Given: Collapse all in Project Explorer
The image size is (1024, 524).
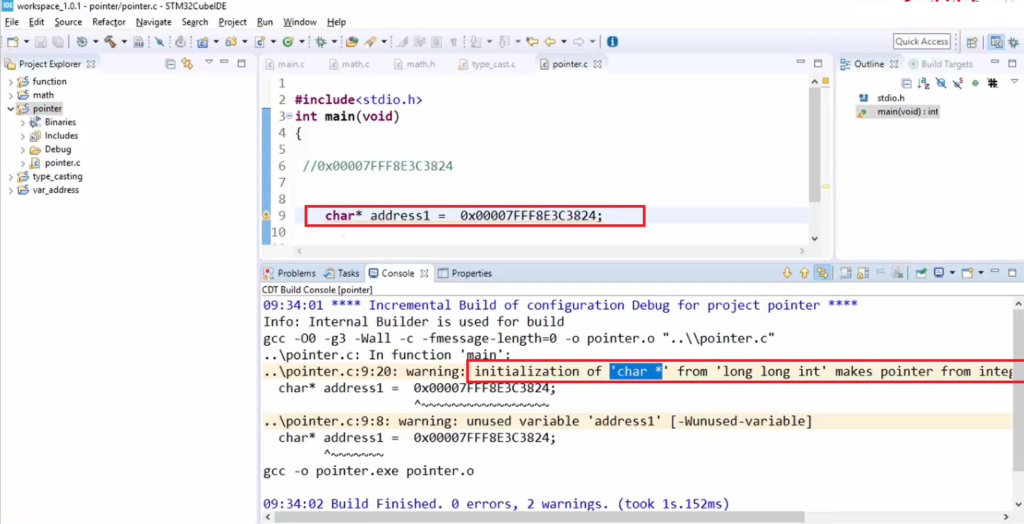Looking at the screenshot, I should tap(170, 64).
